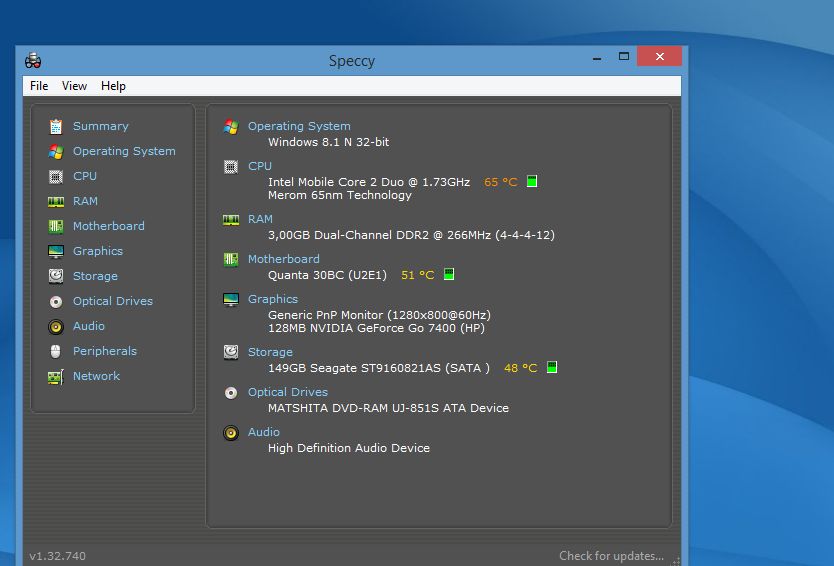
Task: Open Graphics section in sidebar
Action: [98, 251]
